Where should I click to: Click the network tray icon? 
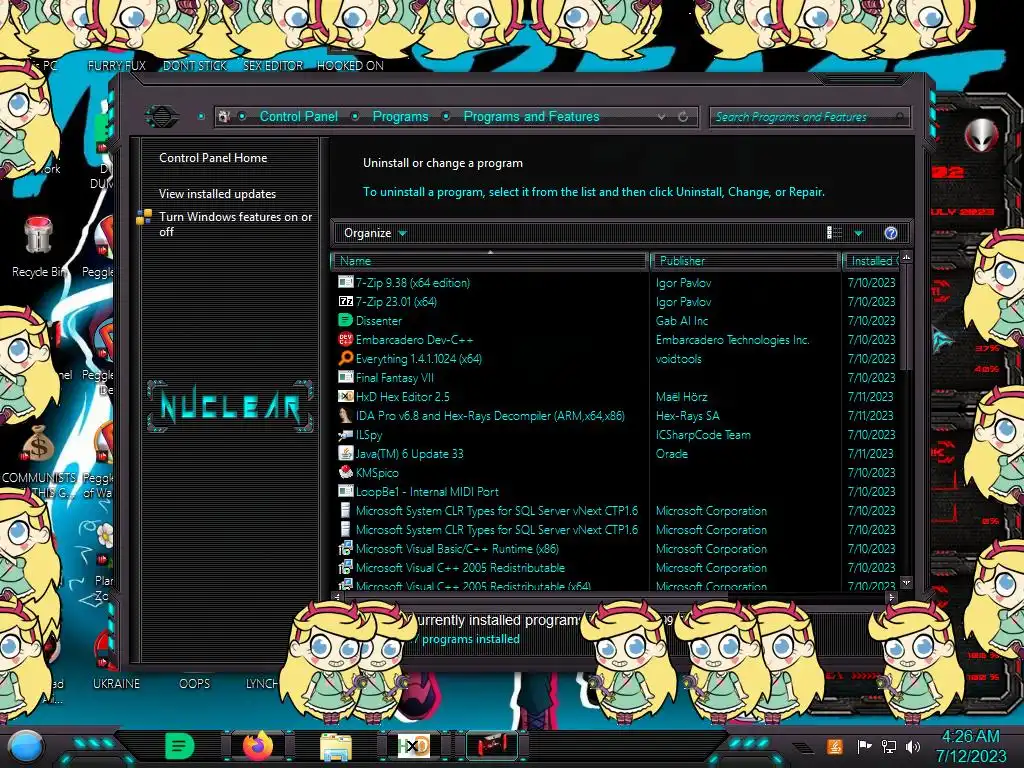888,746
